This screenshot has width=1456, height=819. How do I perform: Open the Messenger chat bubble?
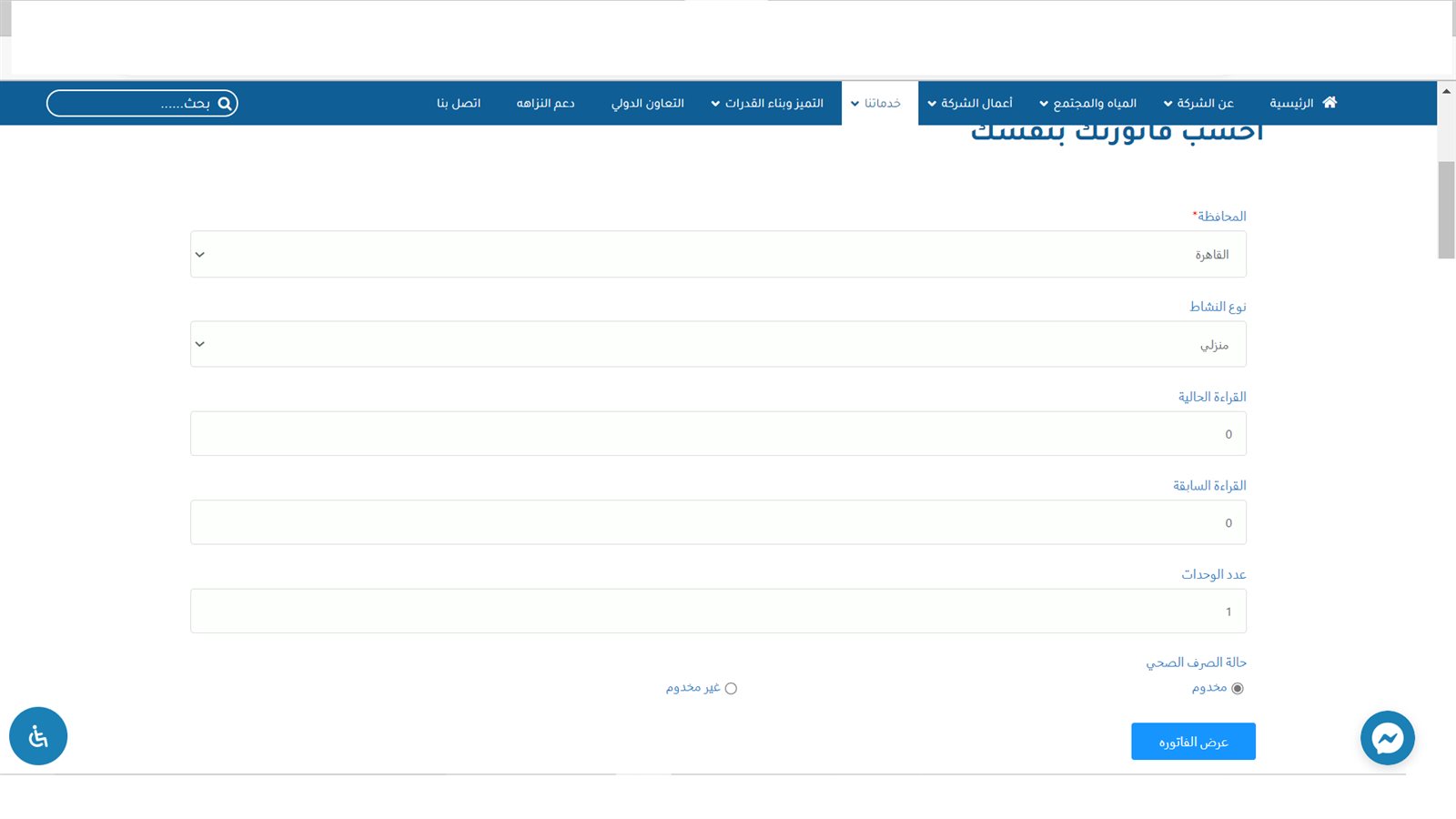point(1387,738)
